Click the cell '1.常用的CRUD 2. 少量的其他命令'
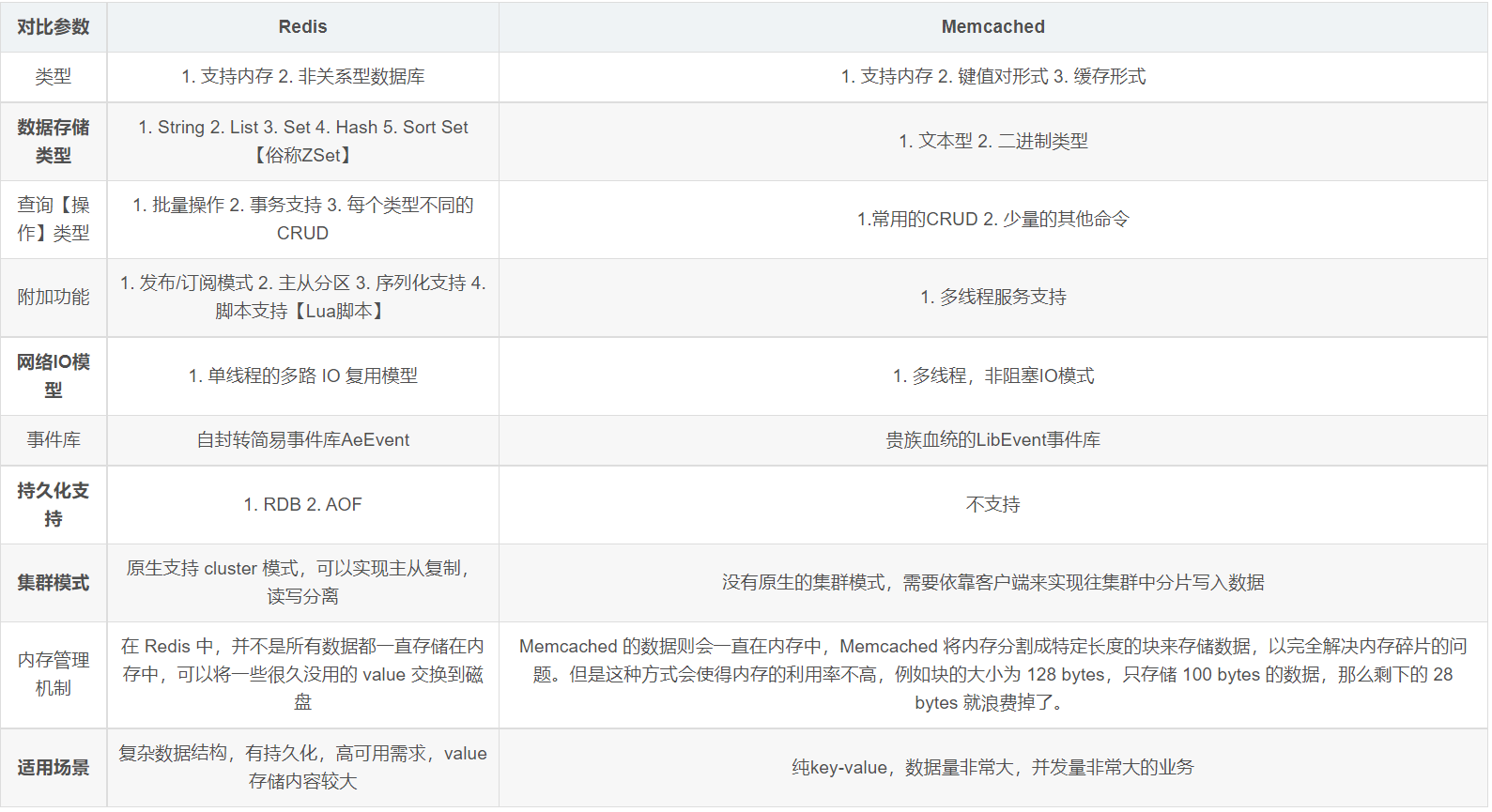 992,220
